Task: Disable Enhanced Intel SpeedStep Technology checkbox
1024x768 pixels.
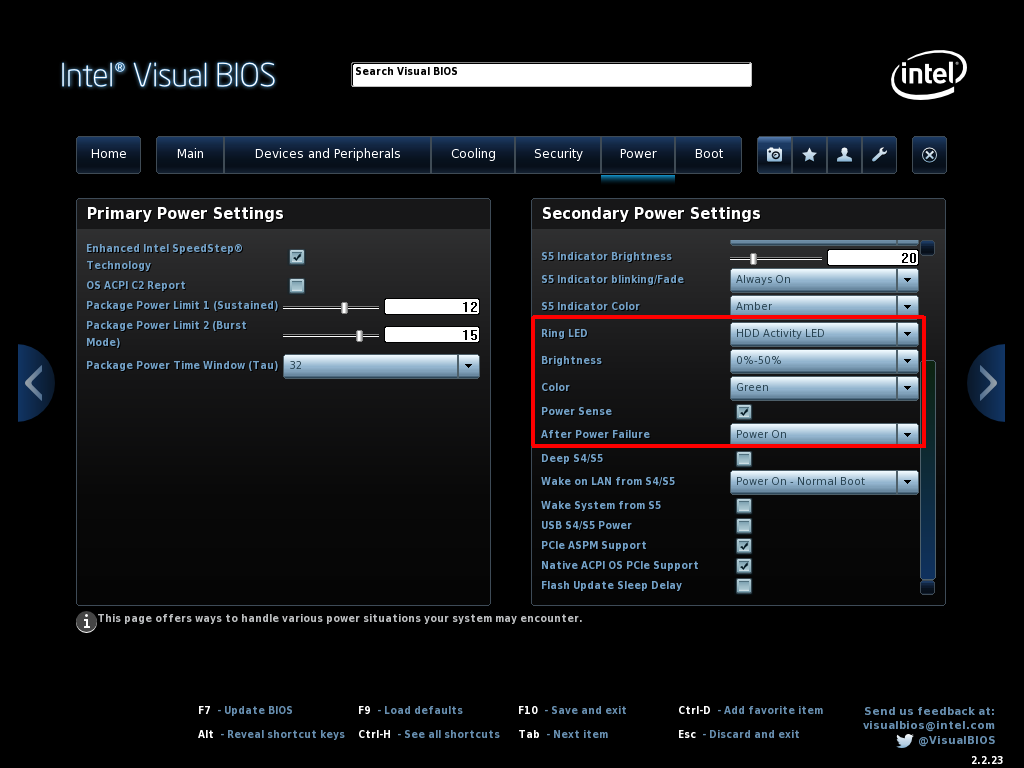Action: point(297,257)
